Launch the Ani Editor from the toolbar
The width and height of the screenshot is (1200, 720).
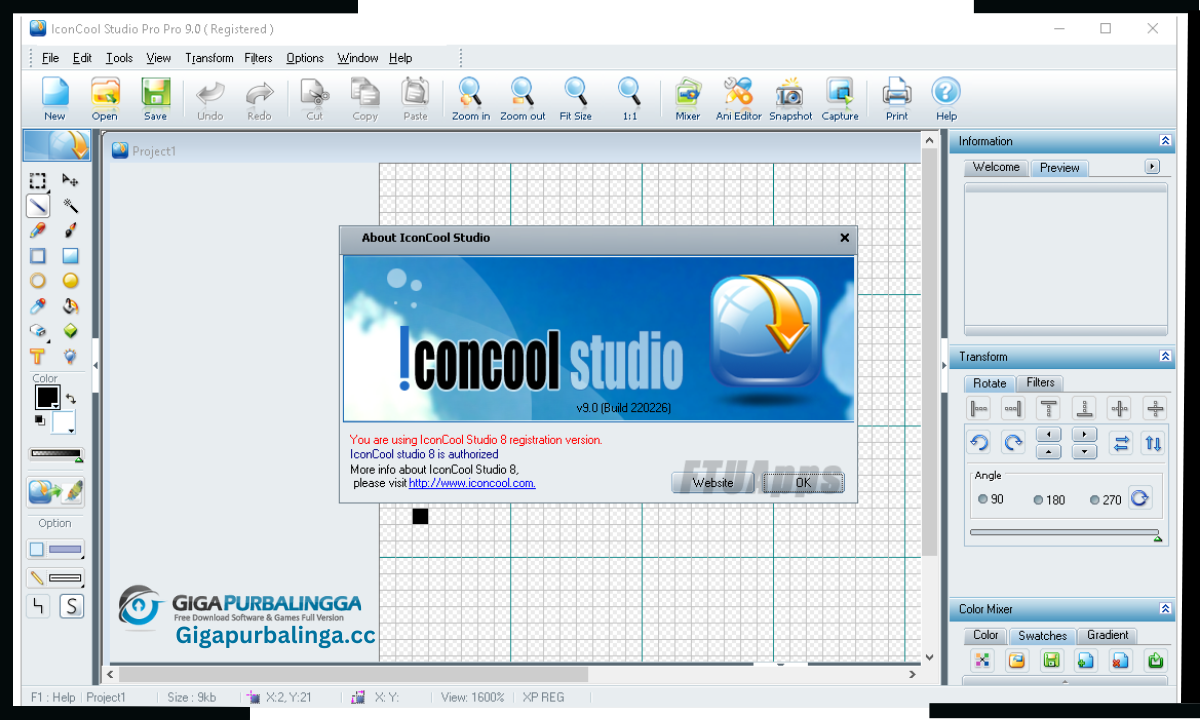739,98
